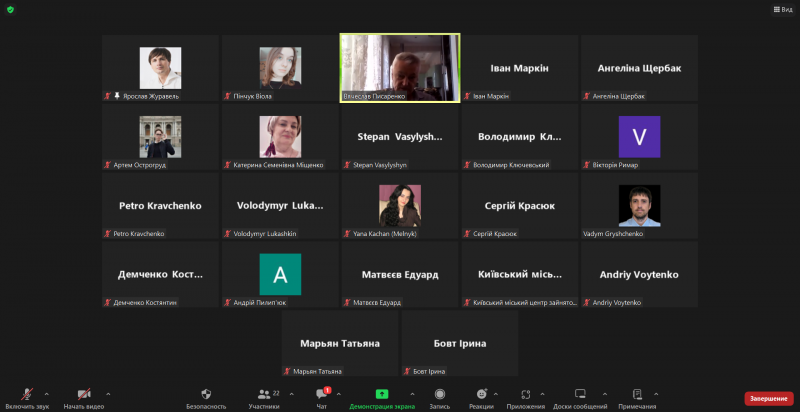Click the red Завершение end meeting button

[x=769, y=398]
